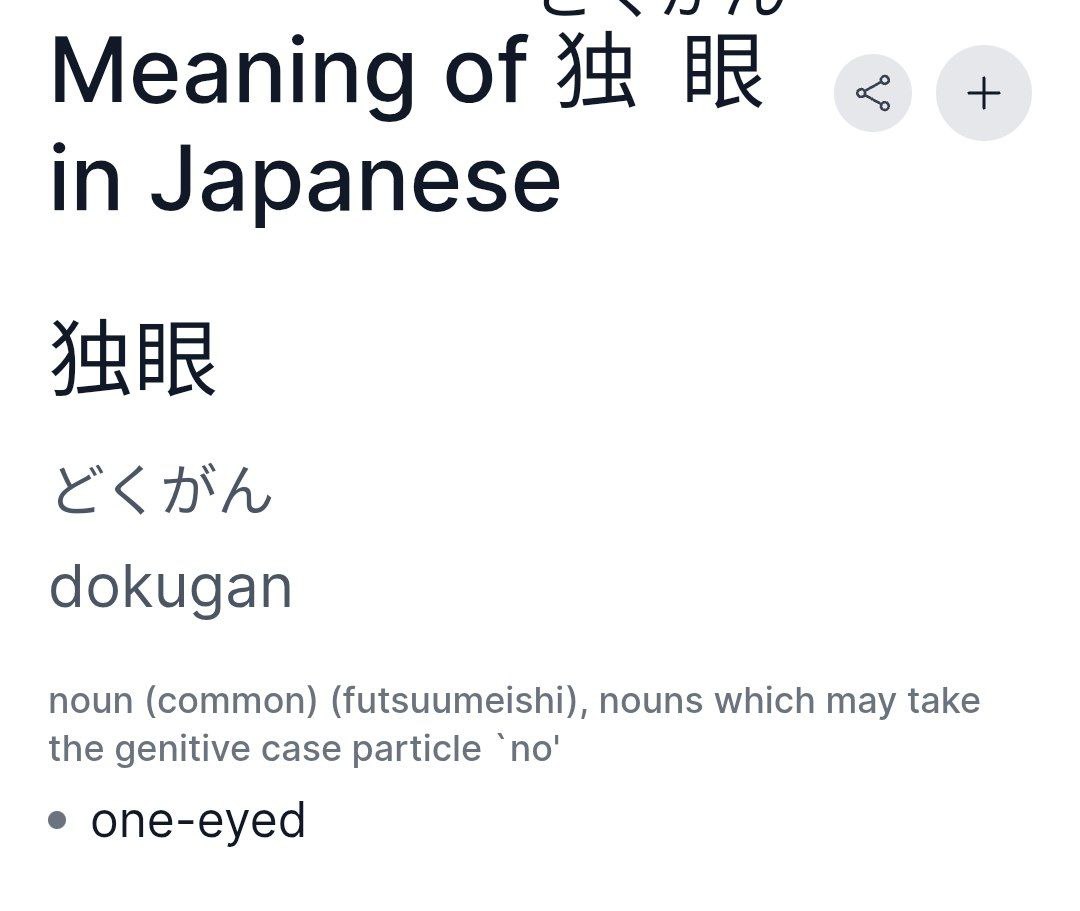The image size is (1080, 911).
Task: Click the romaji reading dokugan
Action: coord(171,588)
